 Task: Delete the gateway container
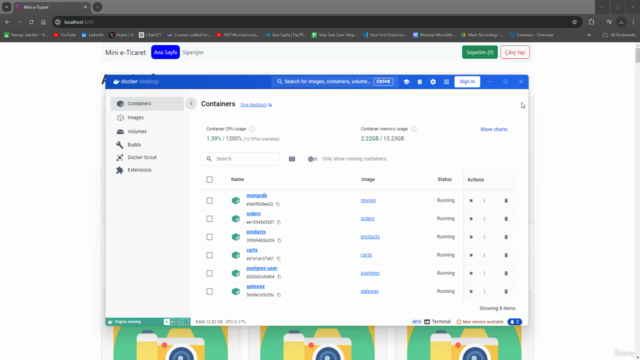[x=506, y=291]
